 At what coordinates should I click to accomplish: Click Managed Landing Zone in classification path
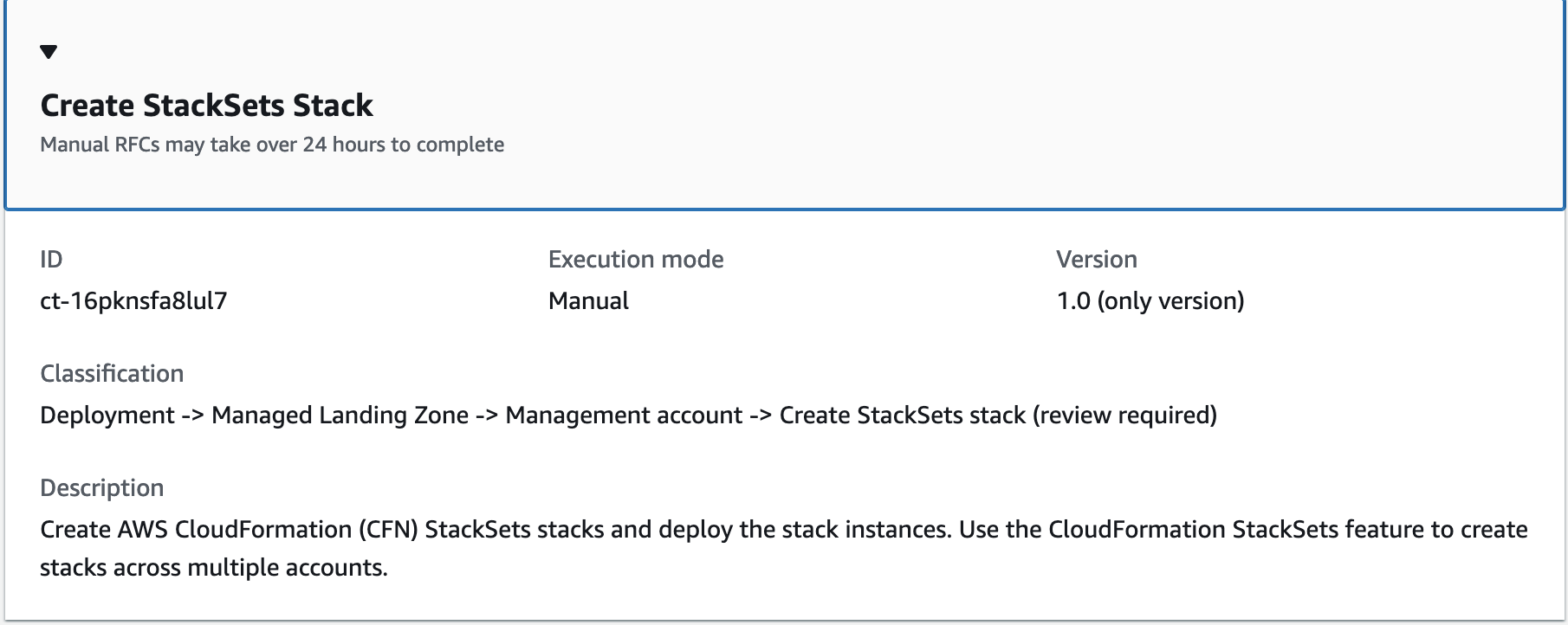pos(344,415)
